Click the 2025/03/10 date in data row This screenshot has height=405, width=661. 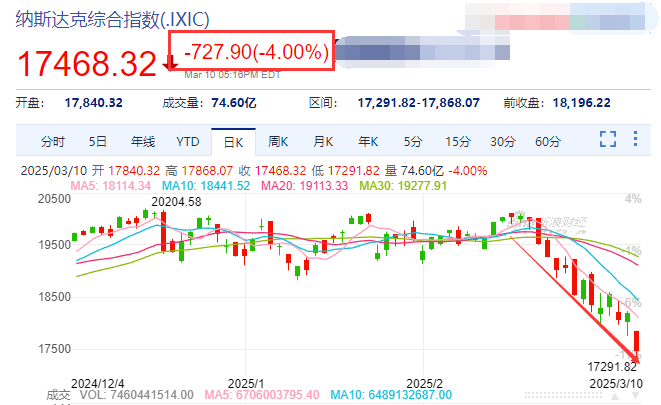point(54,171)
